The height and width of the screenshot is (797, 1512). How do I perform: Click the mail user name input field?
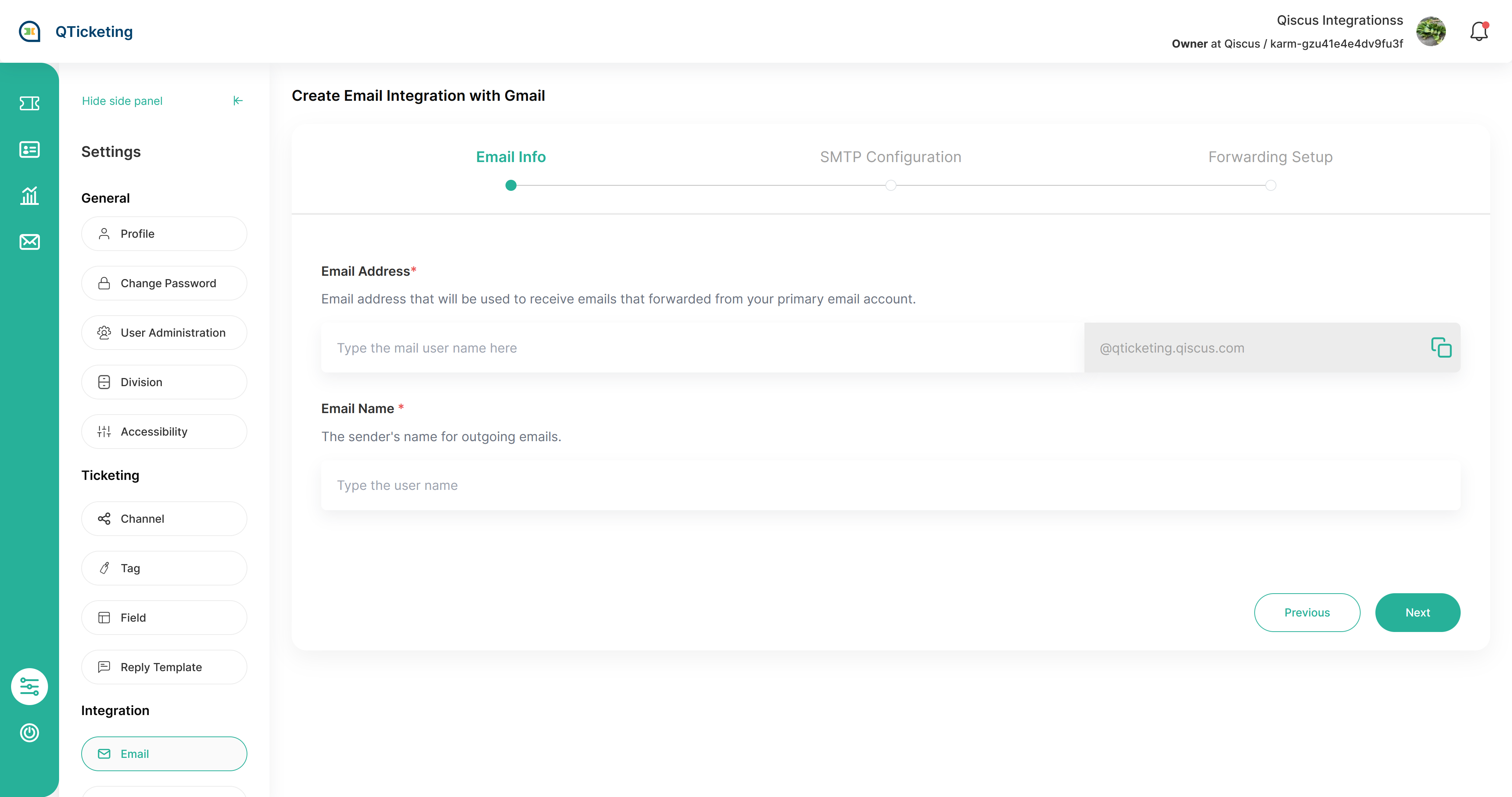702,347
